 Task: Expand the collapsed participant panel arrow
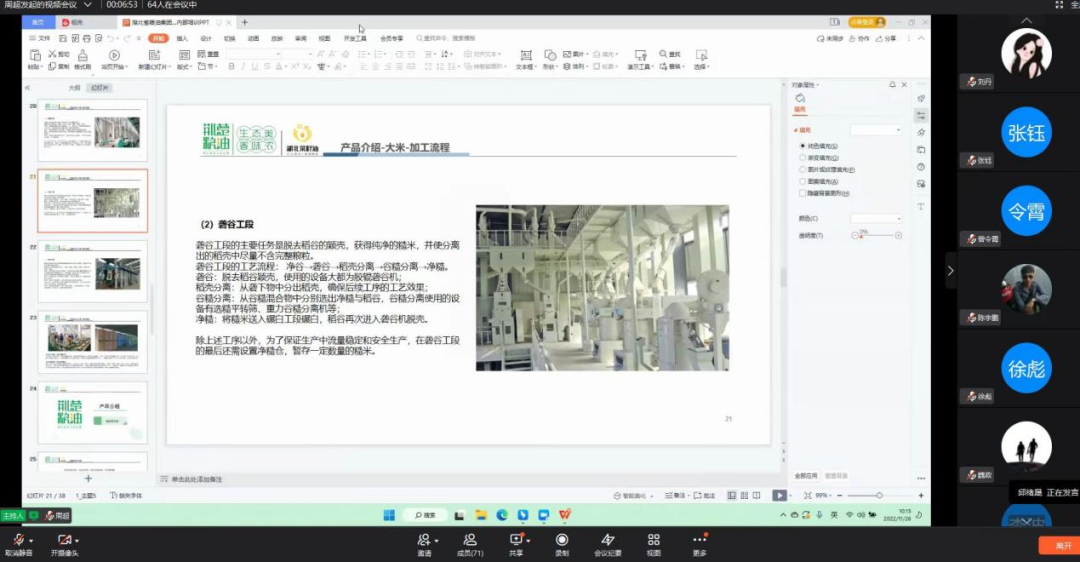(x=950, y=270)
